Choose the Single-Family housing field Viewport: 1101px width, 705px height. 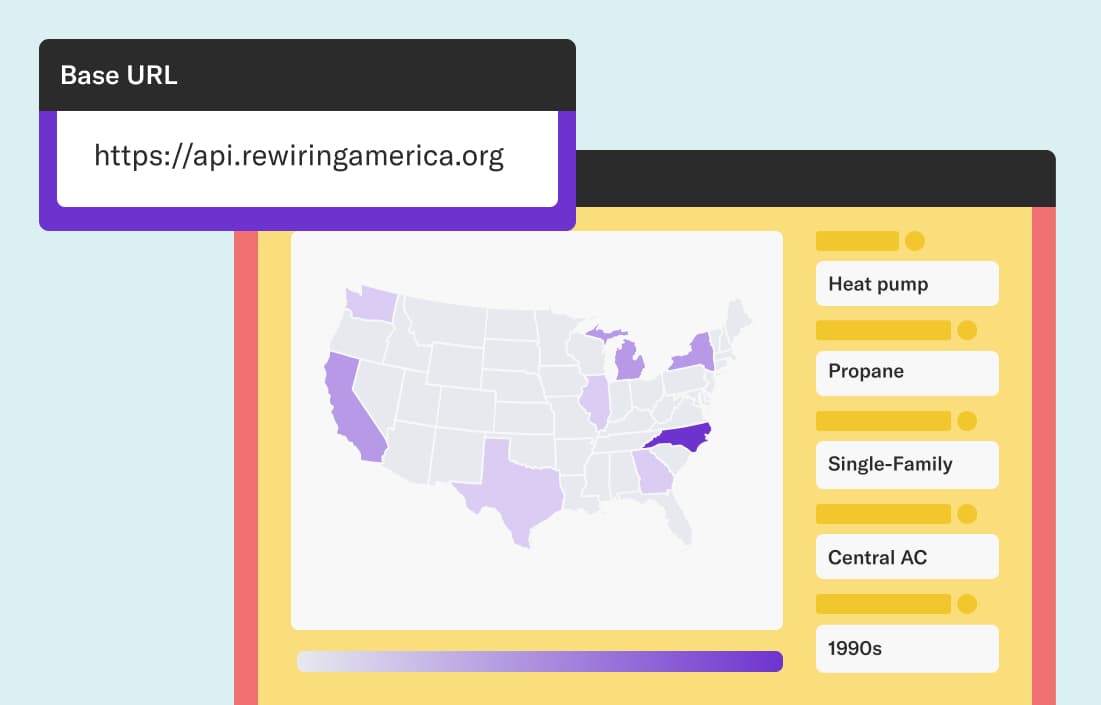907,465
